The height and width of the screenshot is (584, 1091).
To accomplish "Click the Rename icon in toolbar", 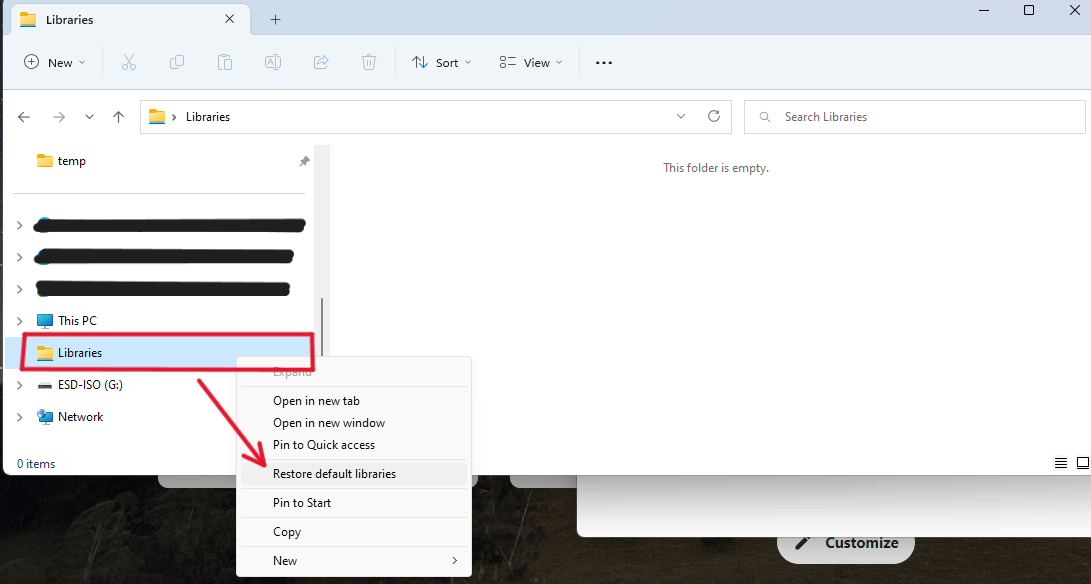I will pos(273,63).
